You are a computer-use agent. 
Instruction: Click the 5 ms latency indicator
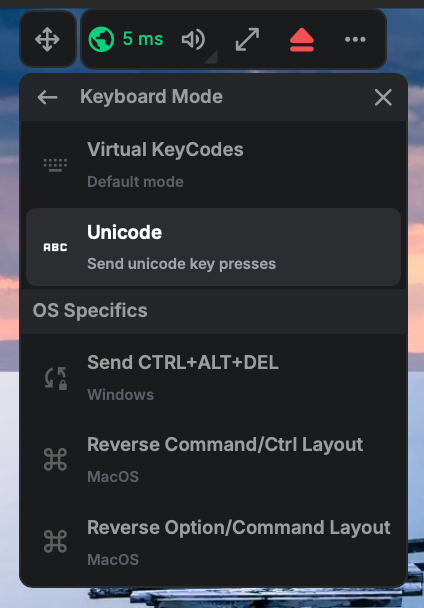coord(143,39)
